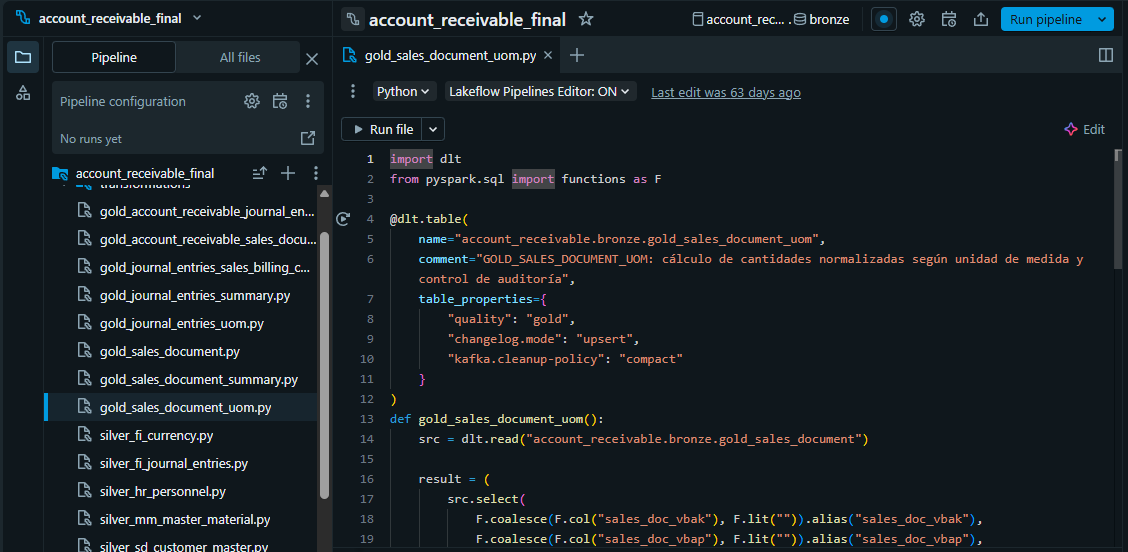Expand the Run file options arrow

(x=433, y=129)
